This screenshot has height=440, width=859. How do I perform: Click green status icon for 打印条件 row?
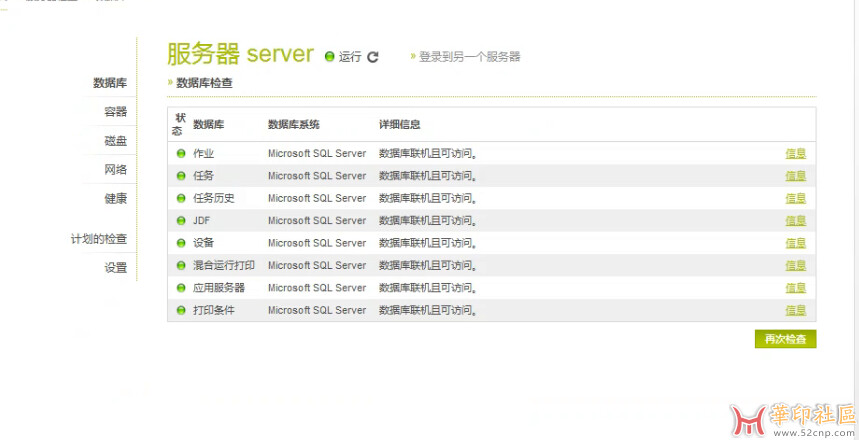pos(181,310)
